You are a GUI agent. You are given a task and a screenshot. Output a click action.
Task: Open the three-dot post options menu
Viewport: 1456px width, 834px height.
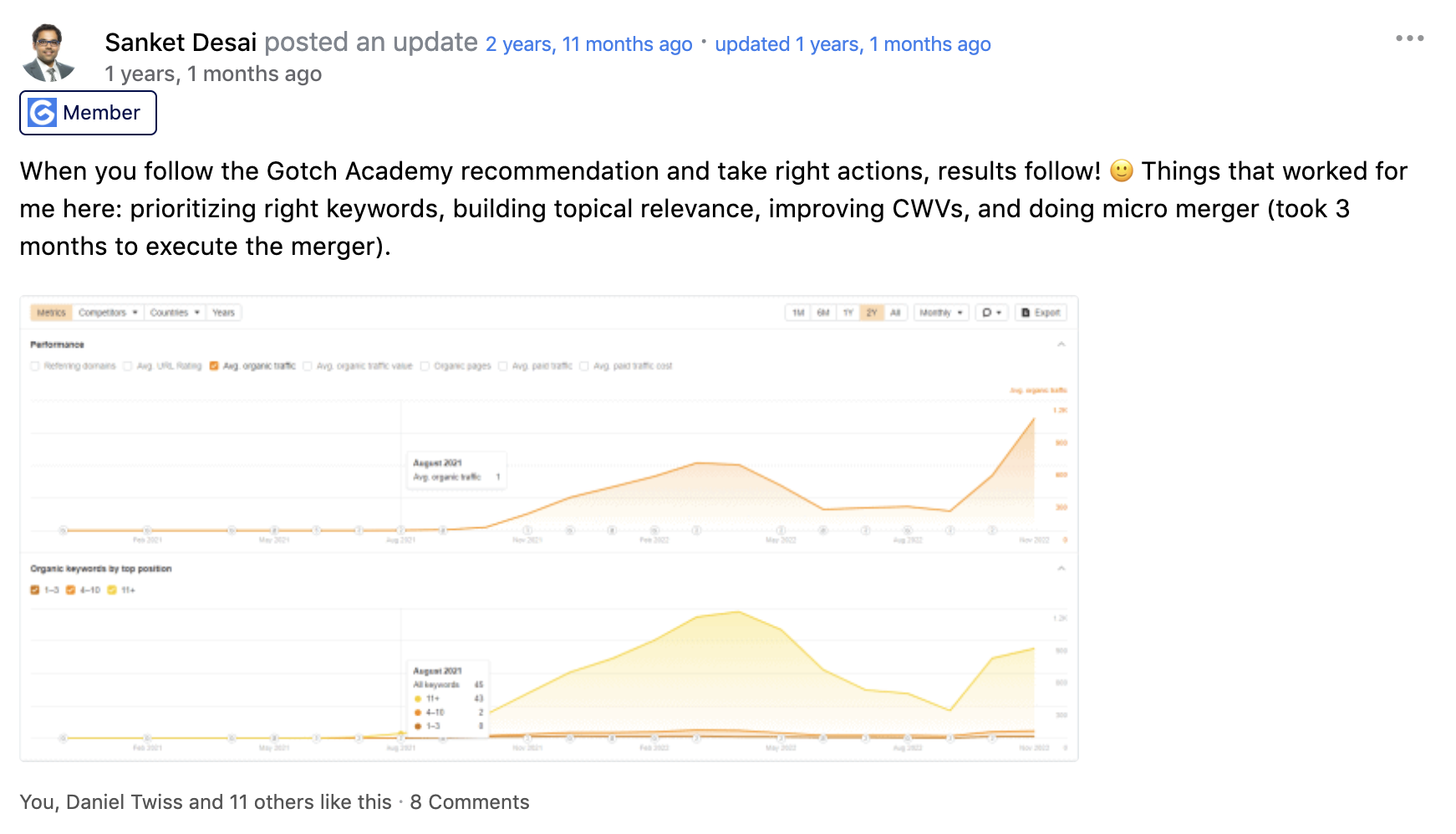(x=1409, y=38)
